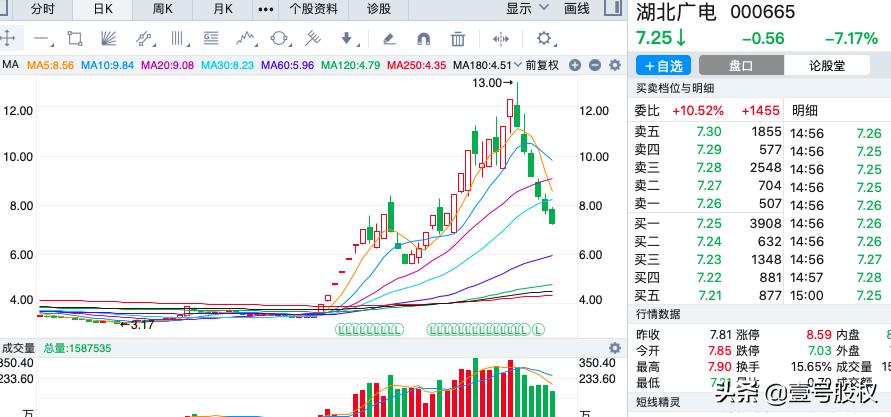Select the horizontal line drawing tool
Viewport: 891px width, 417px height.
[x=42, y=39]
